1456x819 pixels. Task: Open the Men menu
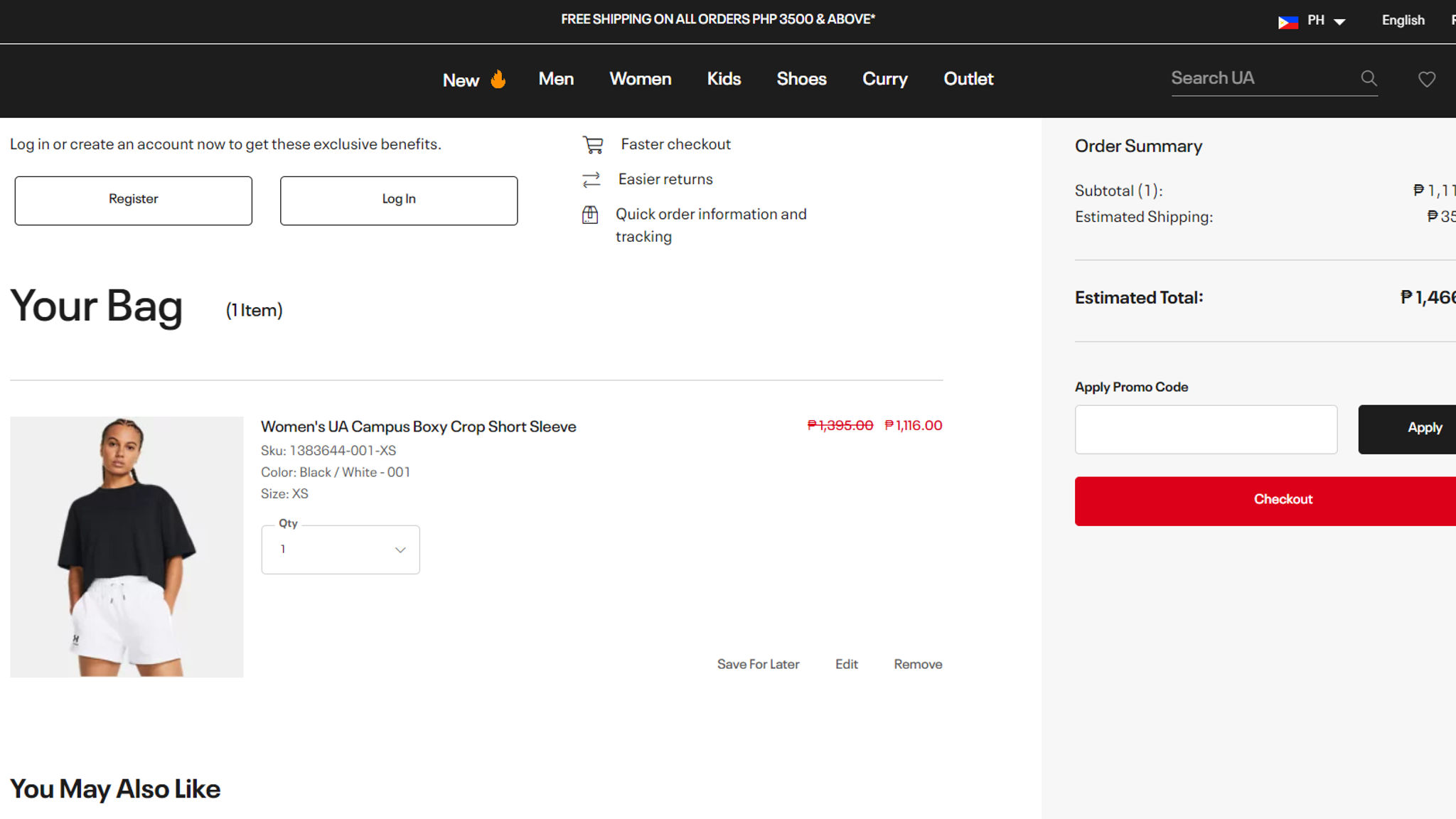(x=556, y=79)
